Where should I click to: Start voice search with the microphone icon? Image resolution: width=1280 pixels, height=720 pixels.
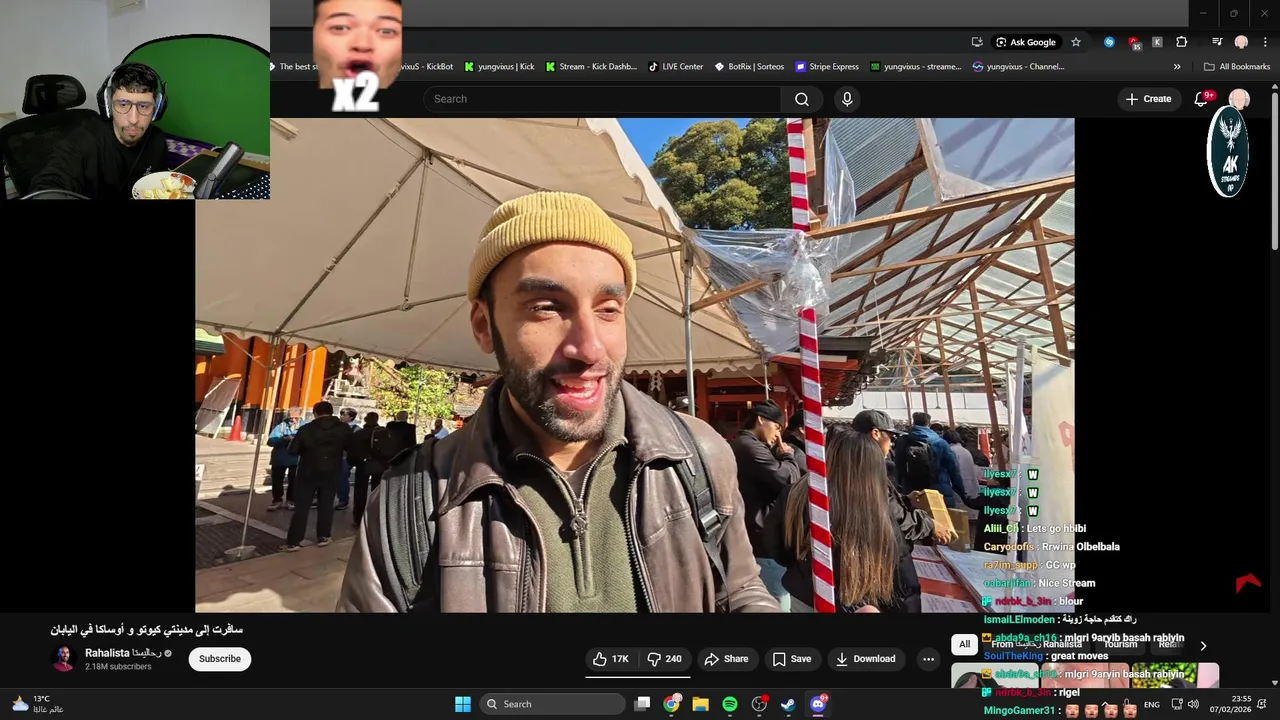pyautogui.click(x=847, y=99)
